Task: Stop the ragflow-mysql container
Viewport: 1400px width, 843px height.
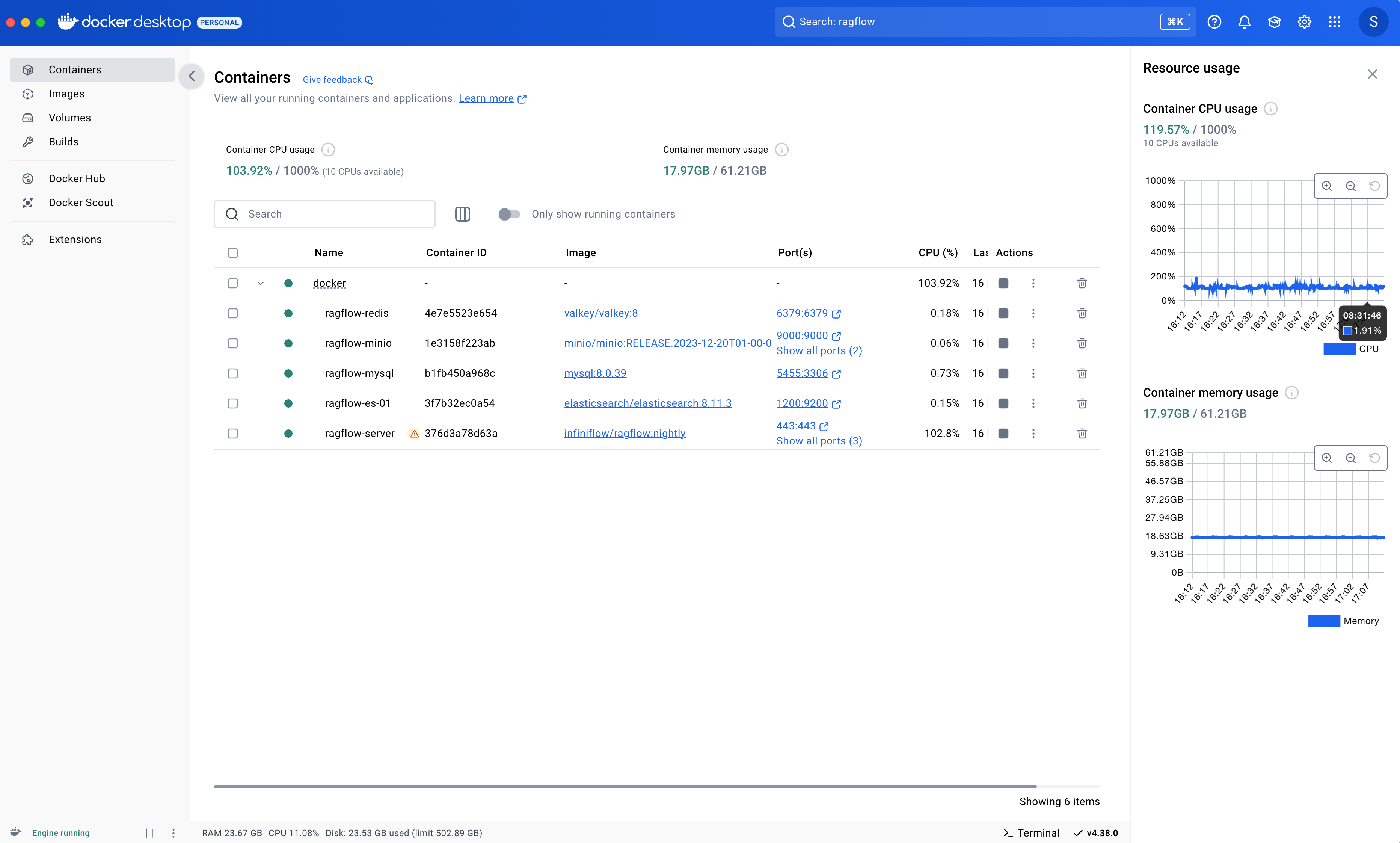Action: pyautogui.click(x=1003, y=373)
